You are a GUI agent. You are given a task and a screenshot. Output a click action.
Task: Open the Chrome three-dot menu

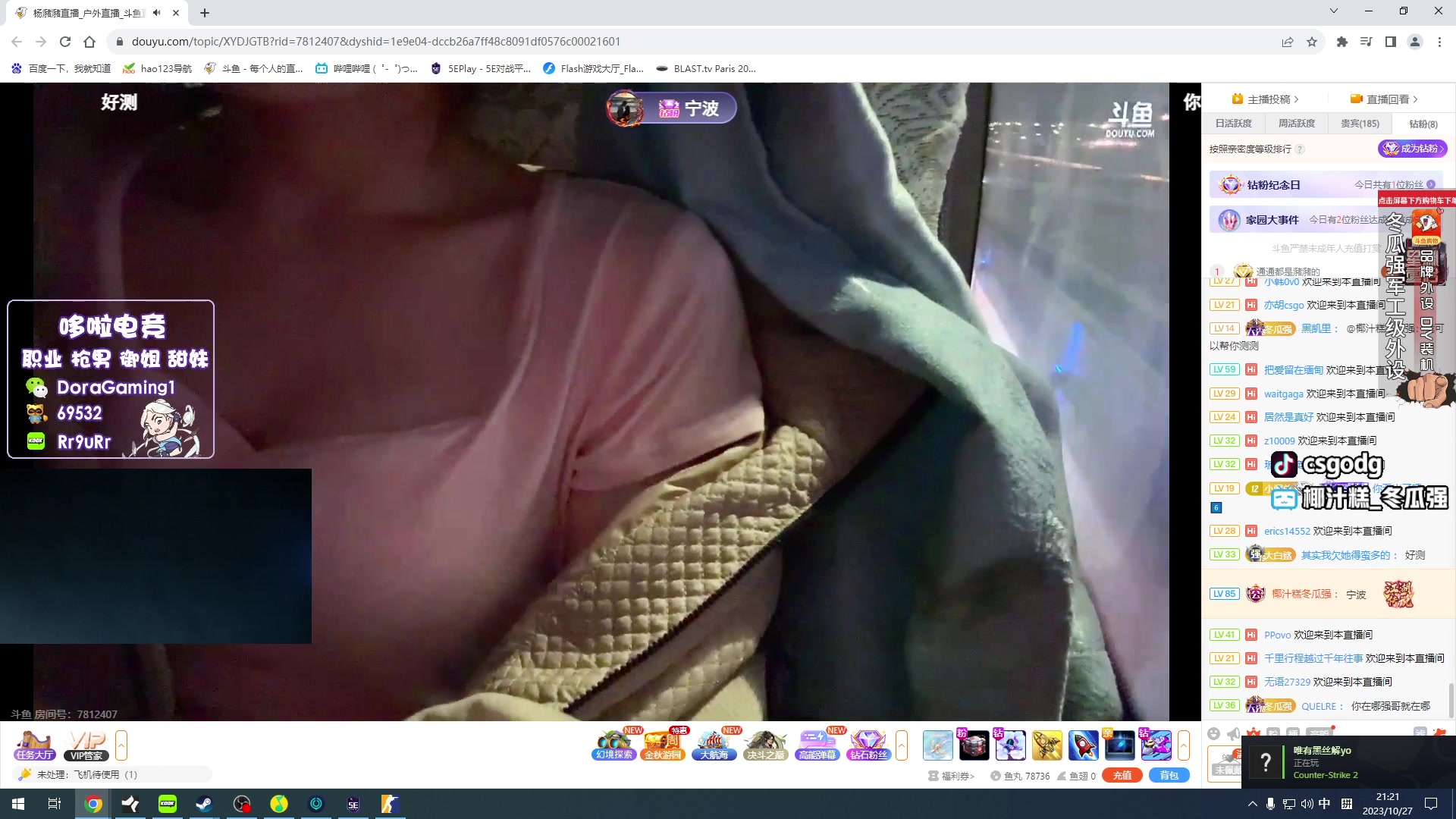1439,42
